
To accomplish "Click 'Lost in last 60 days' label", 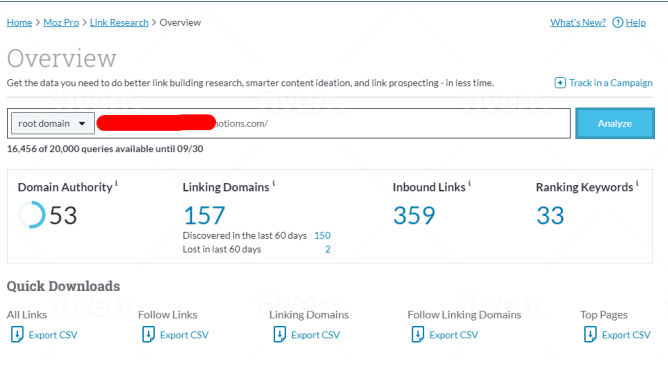I will point(222,249).
